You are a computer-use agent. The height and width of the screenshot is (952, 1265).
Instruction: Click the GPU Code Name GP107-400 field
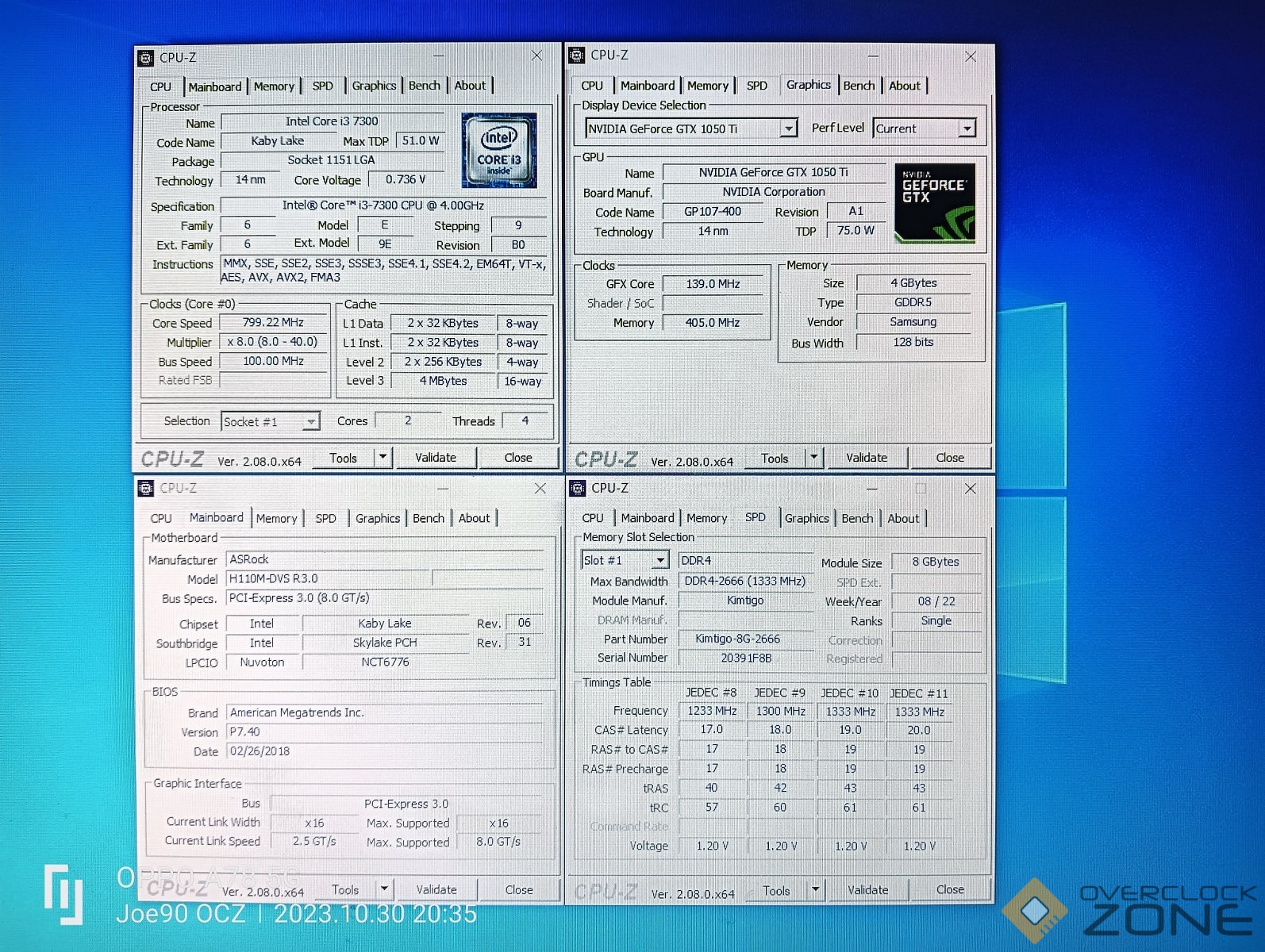[713, 212]
